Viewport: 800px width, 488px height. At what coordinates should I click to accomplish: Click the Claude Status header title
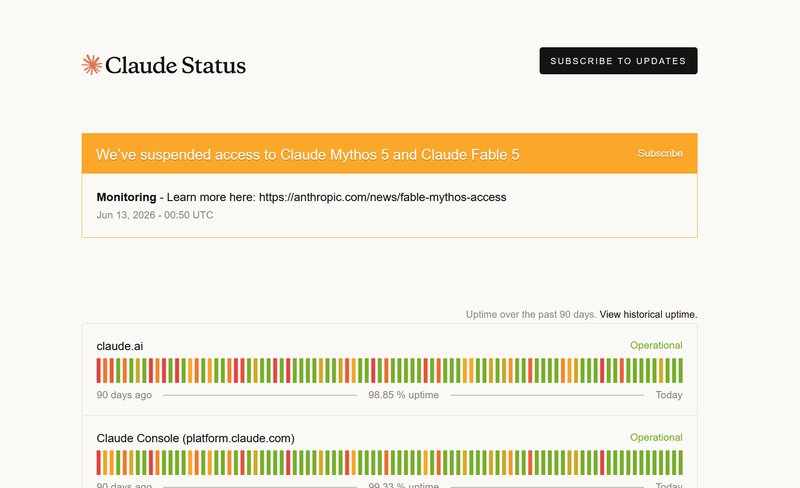176,65
